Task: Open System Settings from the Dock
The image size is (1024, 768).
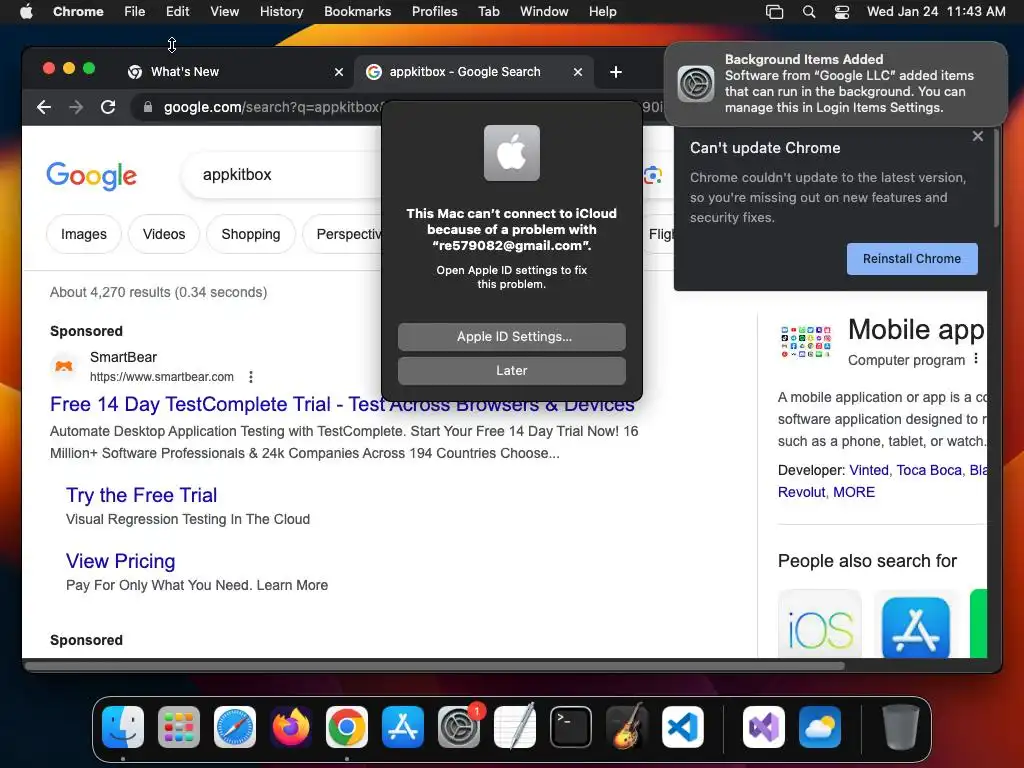Action: pyautogui.click(x=459, y=727)
